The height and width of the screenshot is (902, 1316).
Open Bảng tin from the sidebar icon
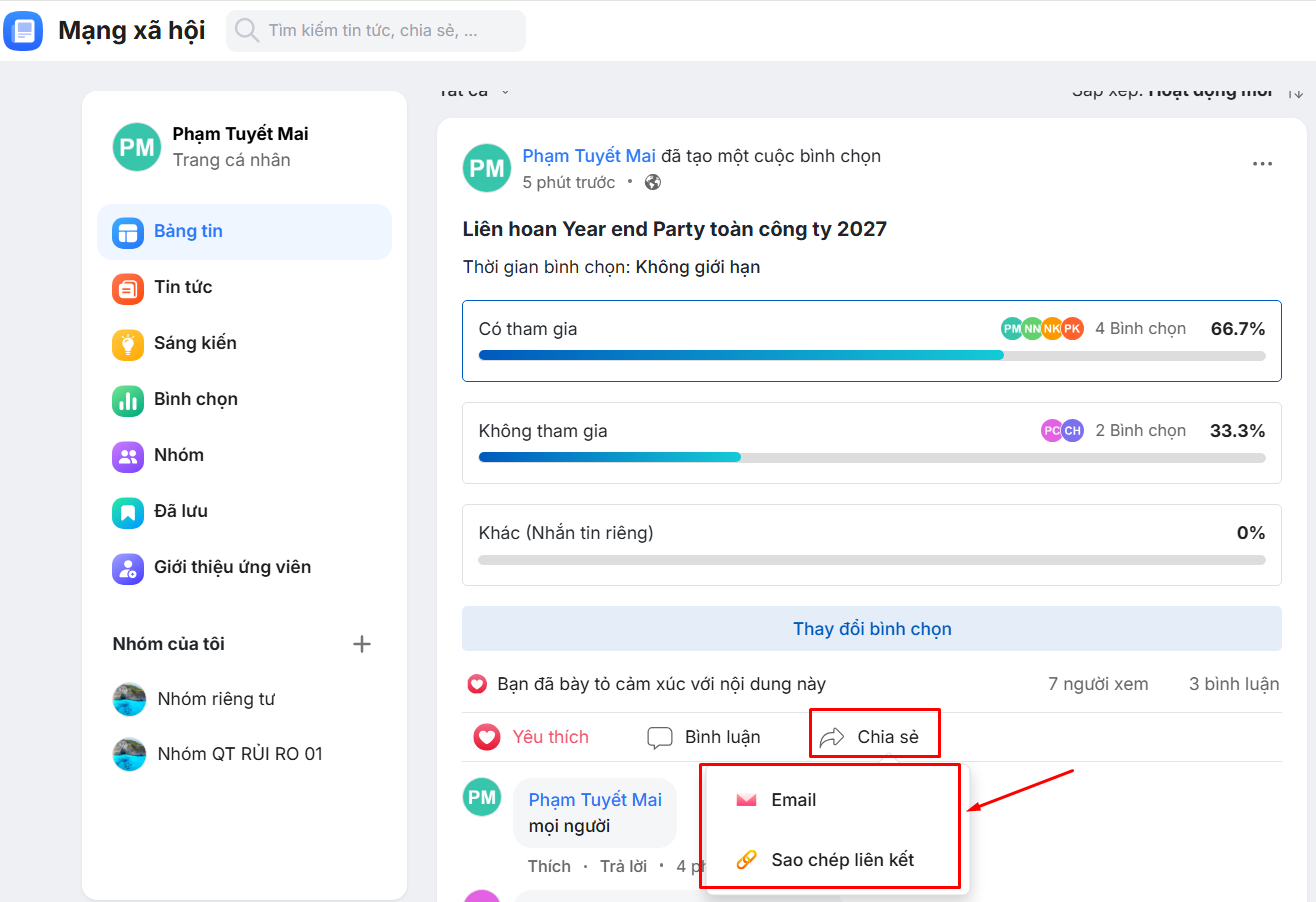pos(127,232)
